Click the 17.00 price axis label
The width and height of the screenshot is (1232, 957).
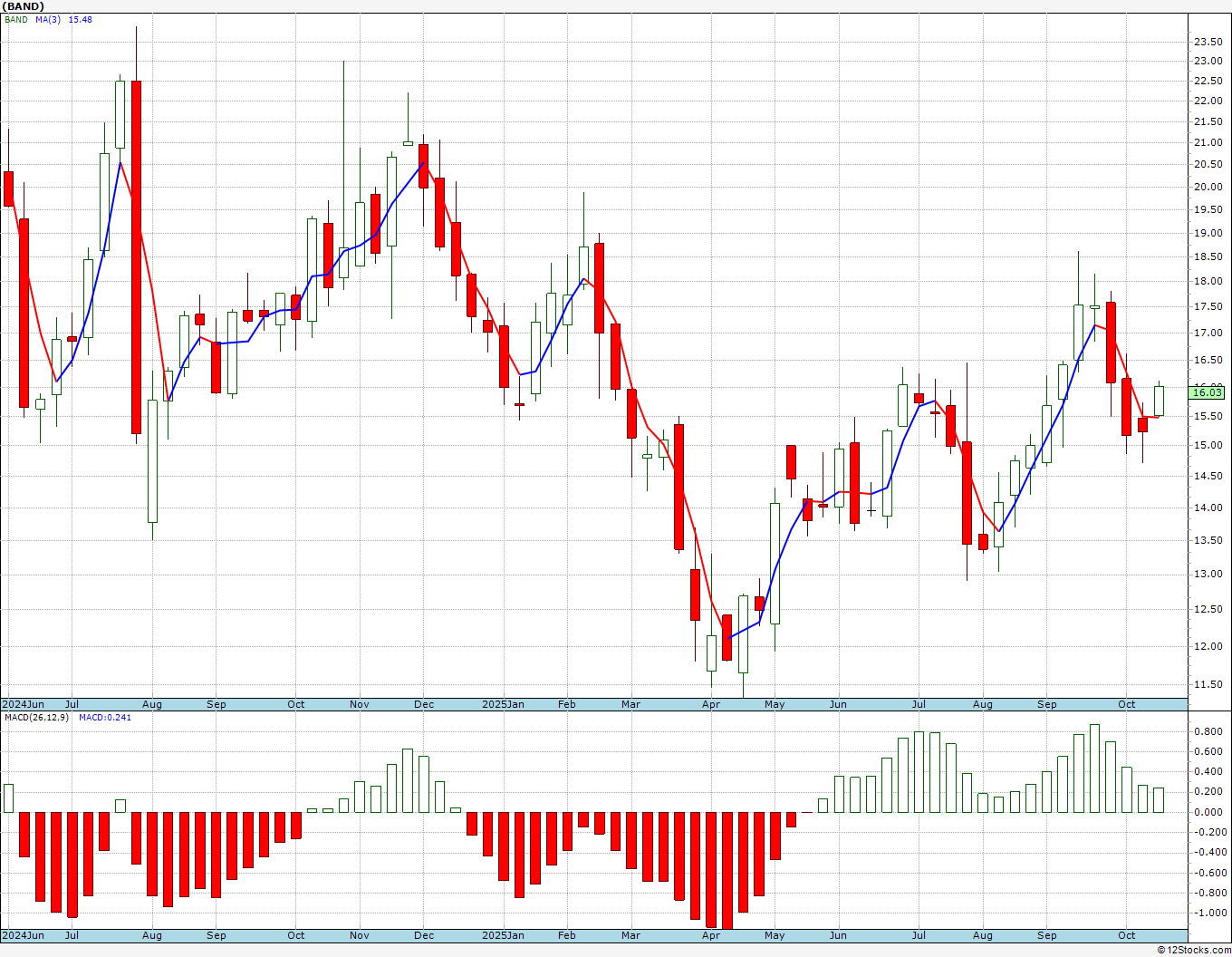pos(1208,333)
